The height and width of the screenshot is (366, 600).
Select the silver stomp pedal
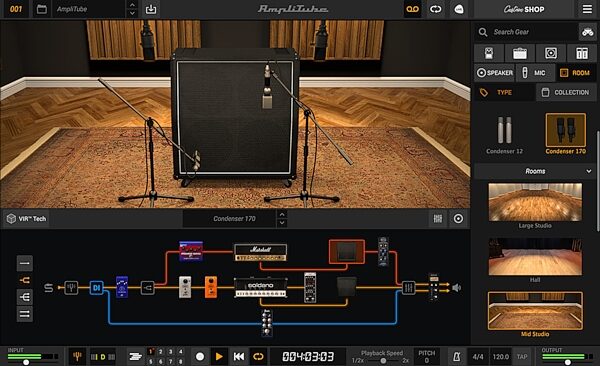pos(185,287)
